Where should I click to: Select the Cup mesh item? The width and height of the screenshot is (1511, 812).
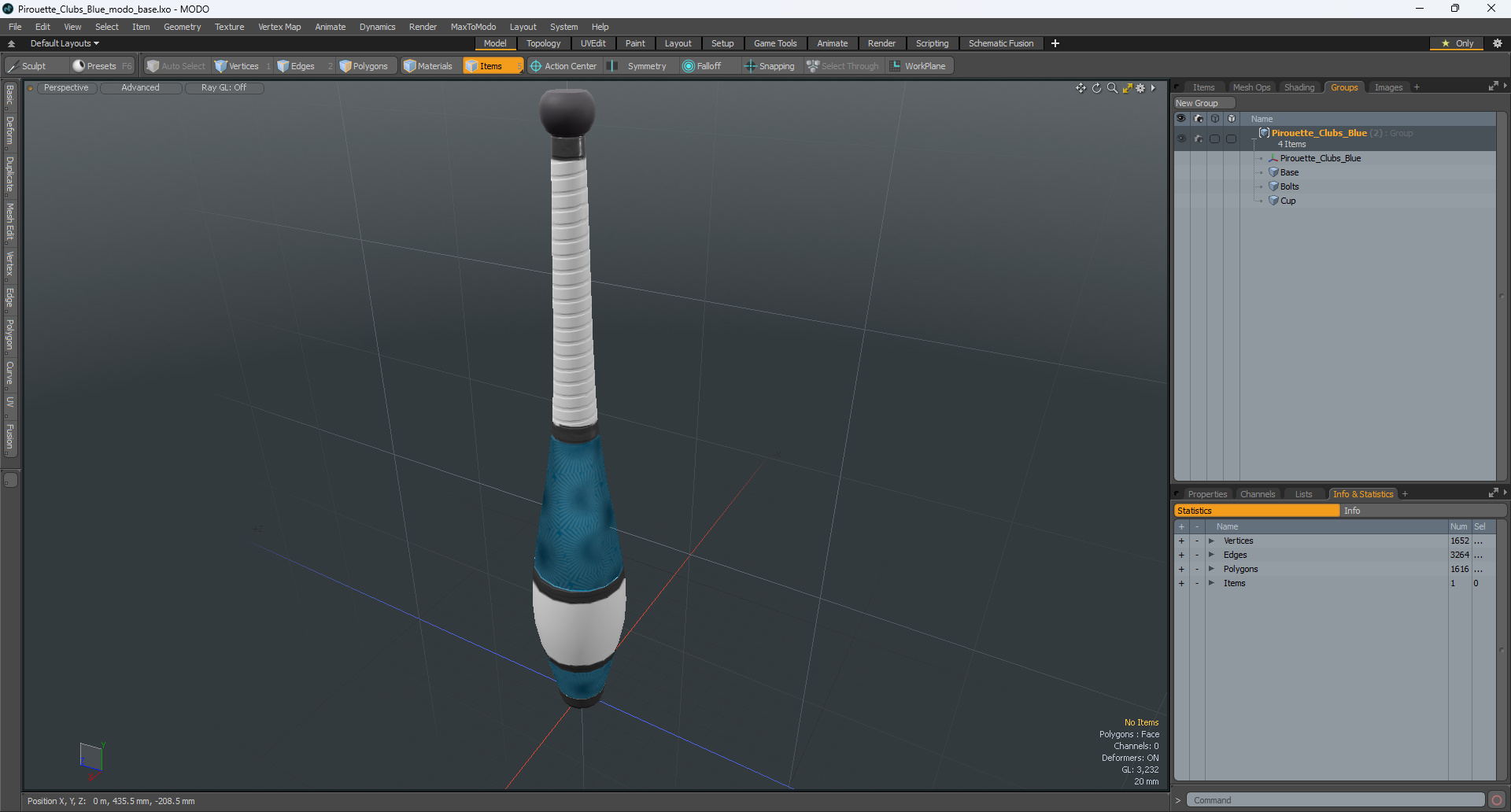click(x=1287, y=201)
